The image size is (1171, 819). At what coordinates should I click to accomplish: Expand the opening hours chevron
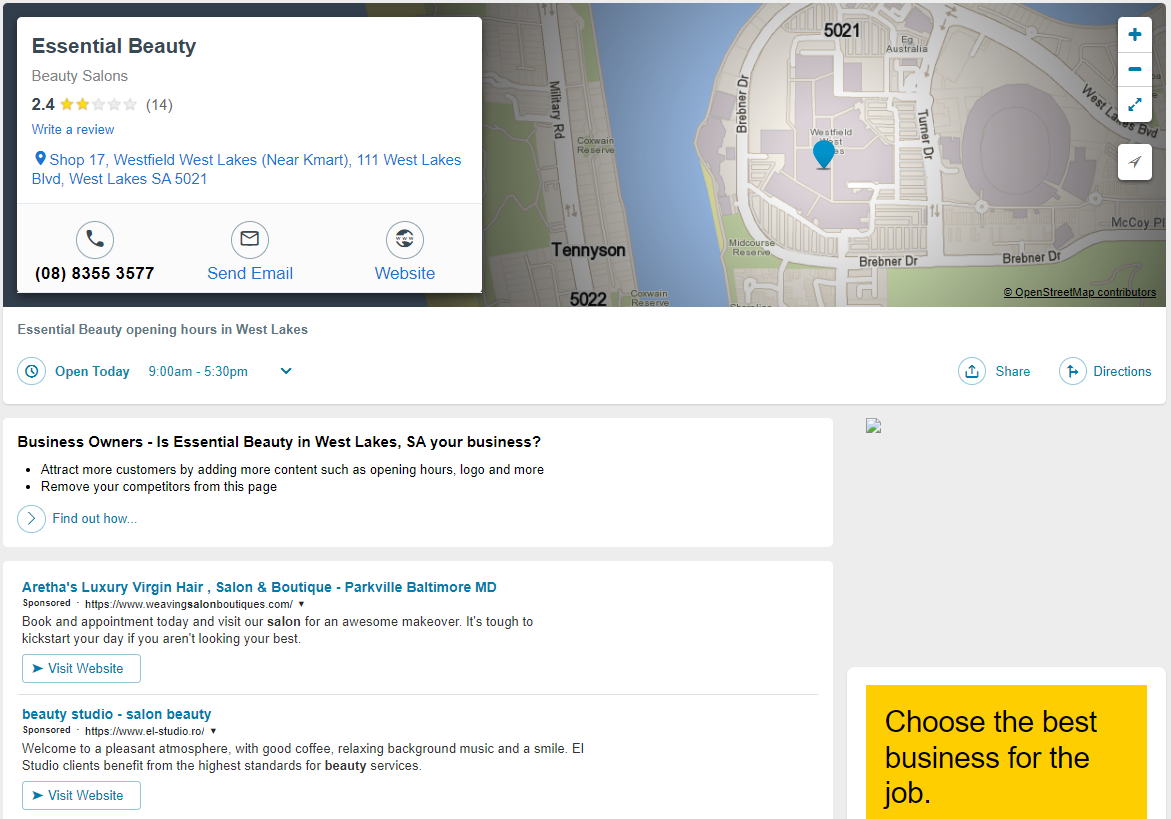[286, 371]
